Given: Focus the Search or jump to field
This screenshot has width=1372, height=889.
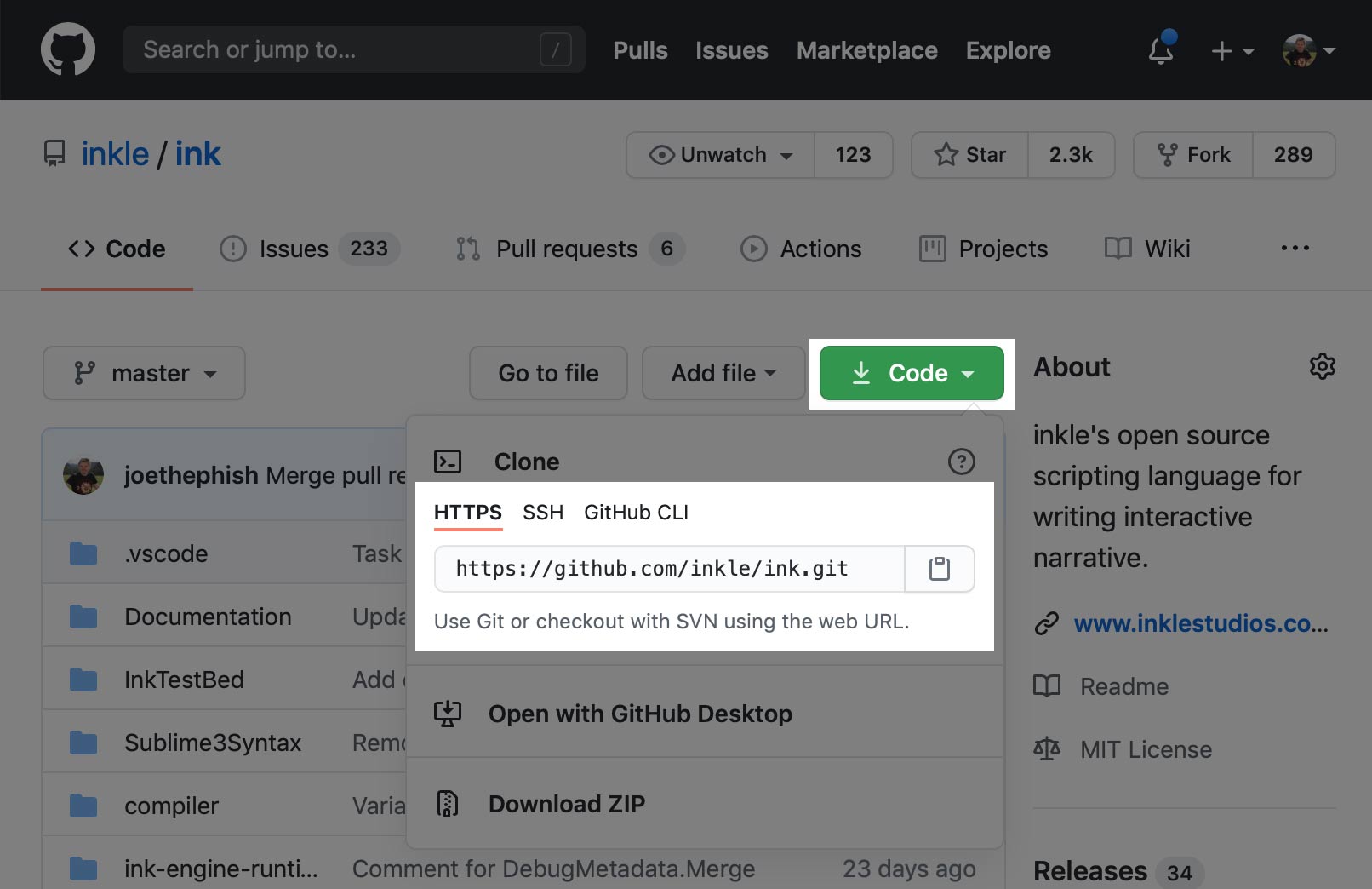Looking at the screenshot, I should click(354, 49).
